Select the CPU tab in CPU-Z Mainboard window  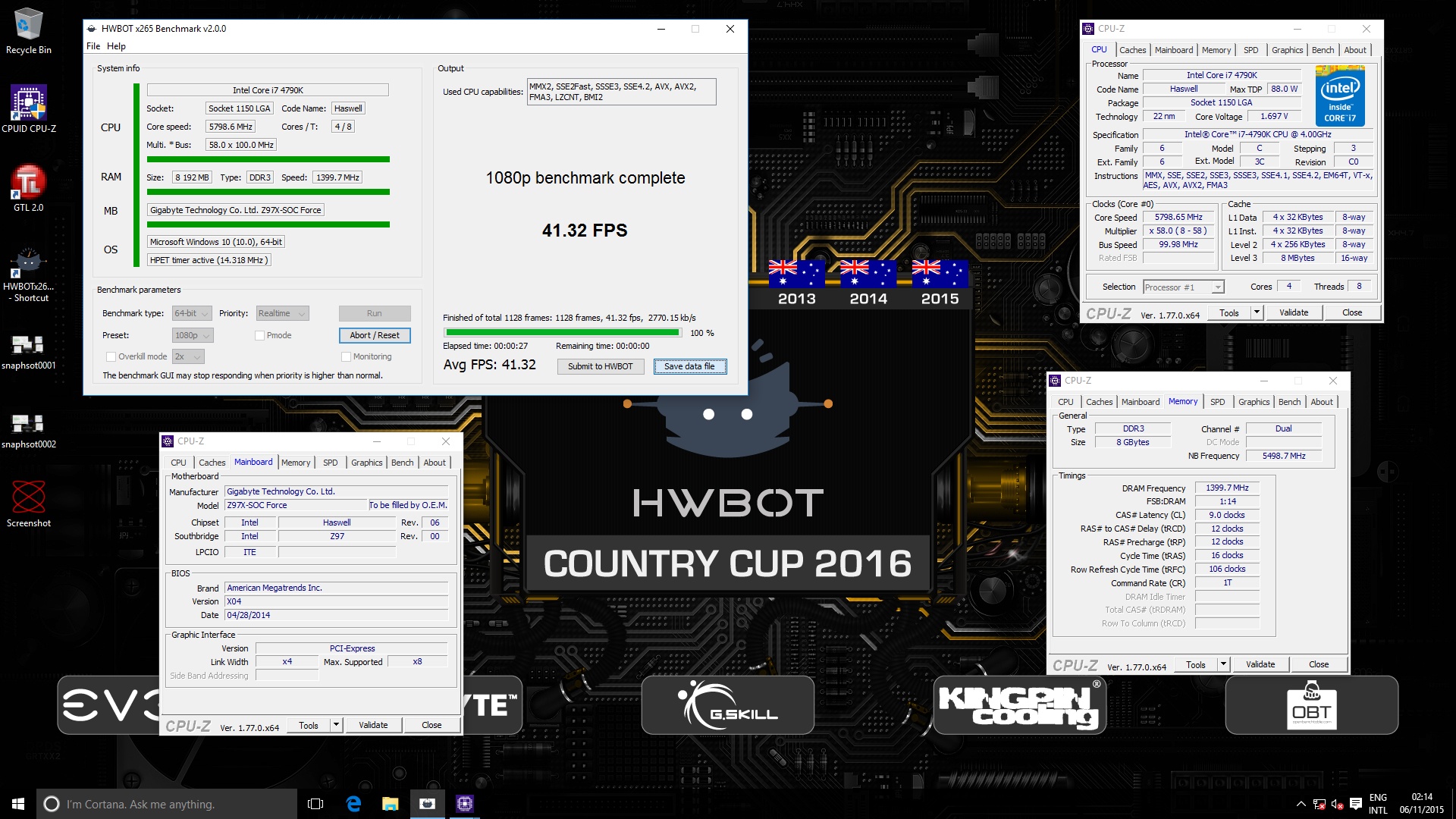[178, 463]
